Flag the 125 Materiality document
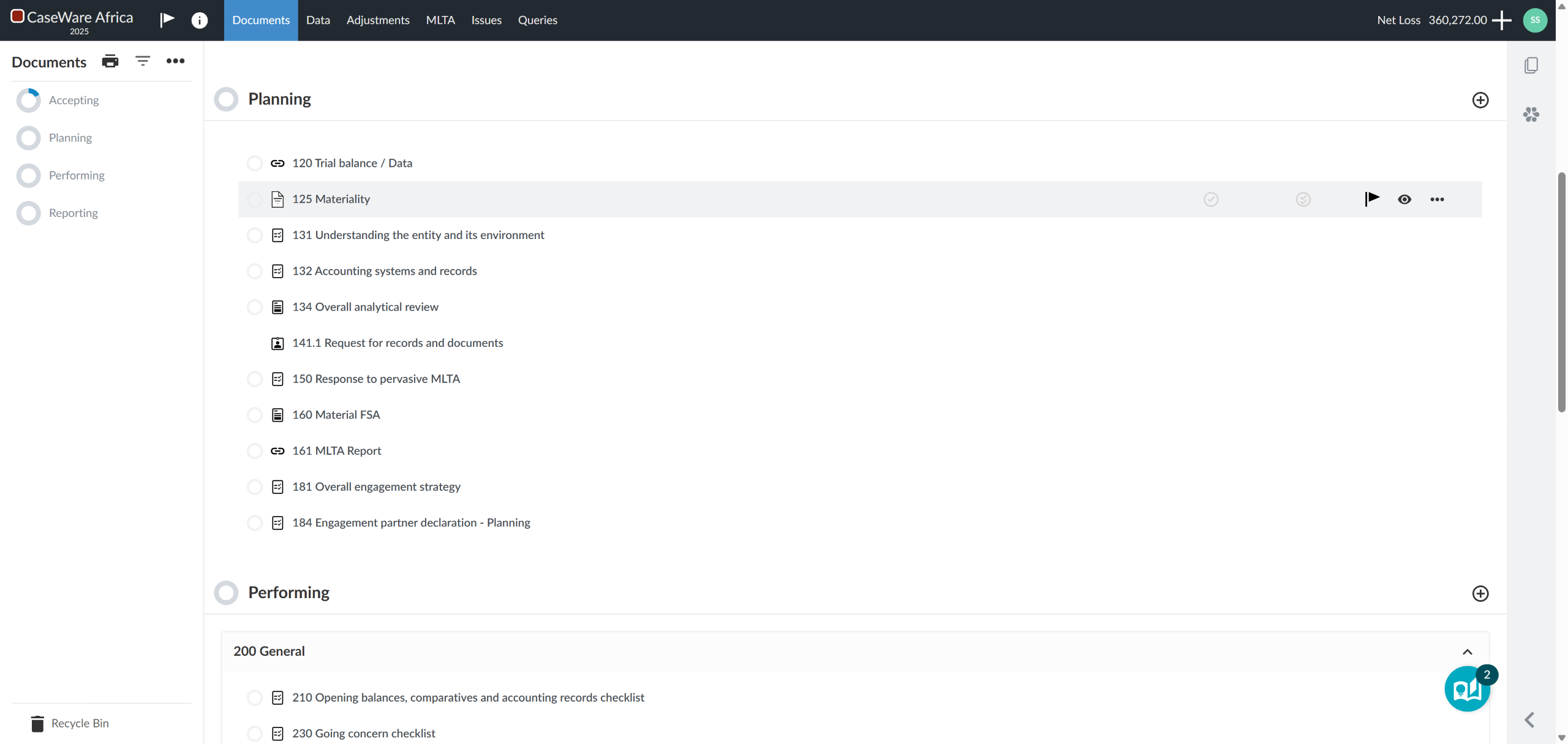Viewport: 1568px width, 744px height. tap(1372, 199)
